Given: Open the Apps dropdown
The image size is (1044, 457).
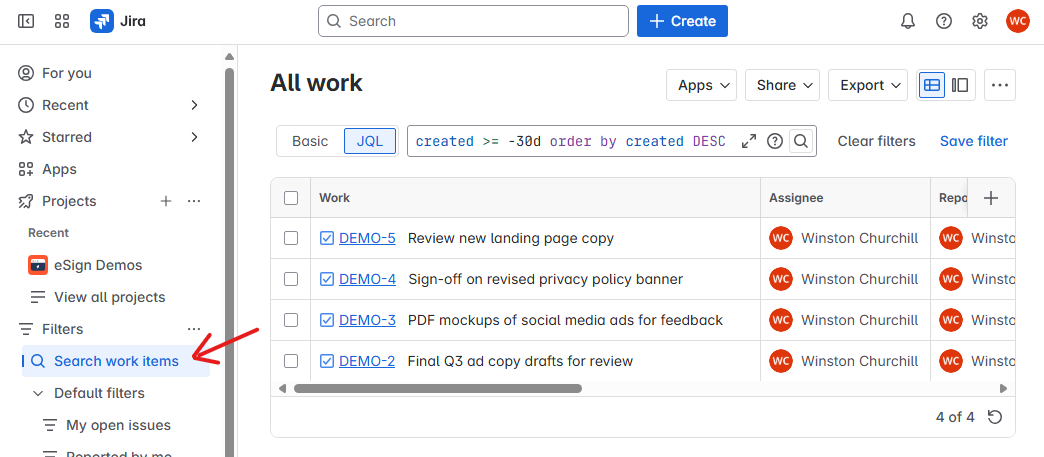Looking at the screenshot, I should pyautogui.click(x=701, y=85).
